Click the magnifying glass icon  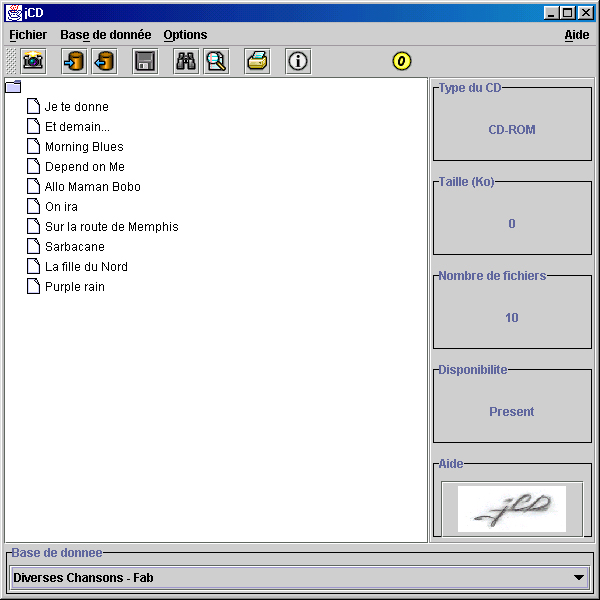[x=216, y=61]
